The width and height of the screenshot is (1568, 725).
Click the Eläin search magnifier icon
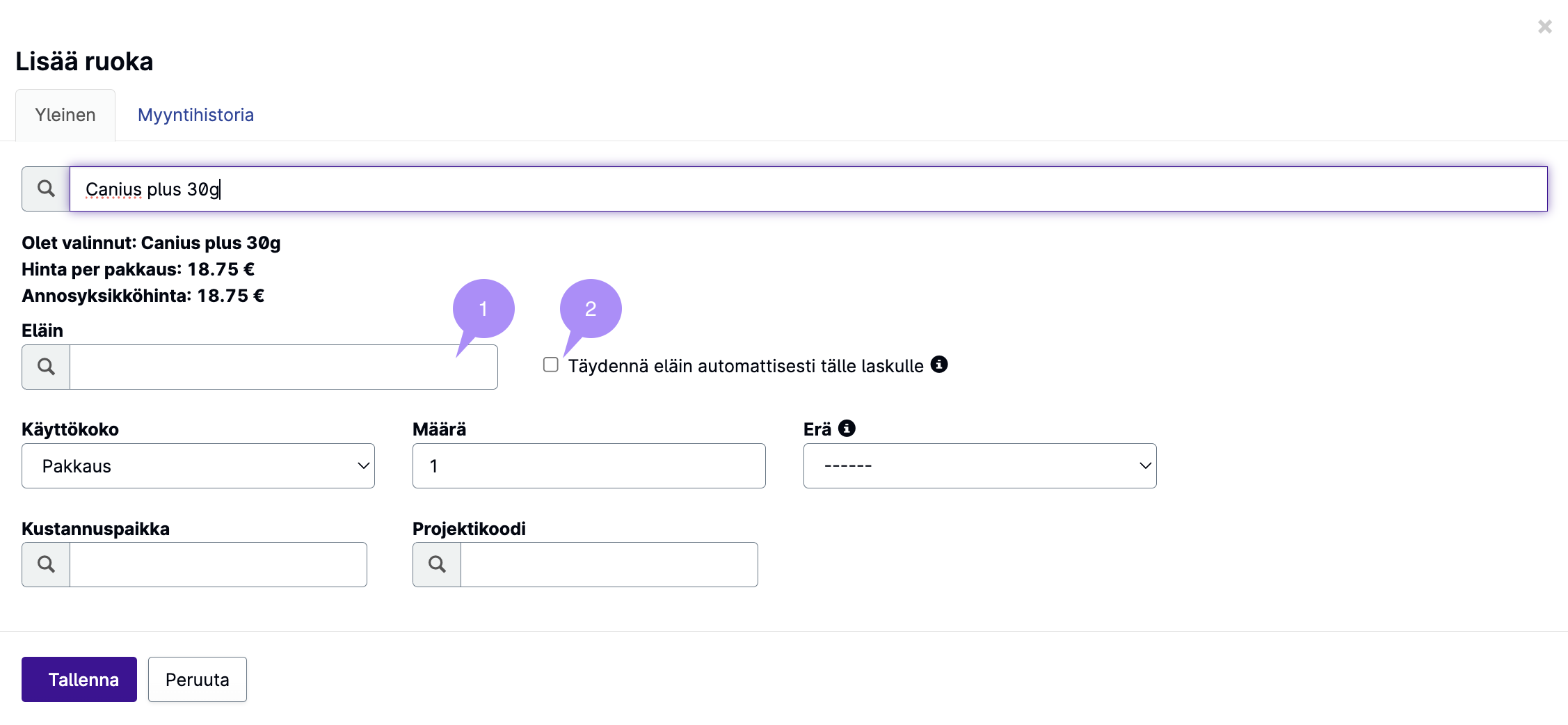(x=46, y=367)
